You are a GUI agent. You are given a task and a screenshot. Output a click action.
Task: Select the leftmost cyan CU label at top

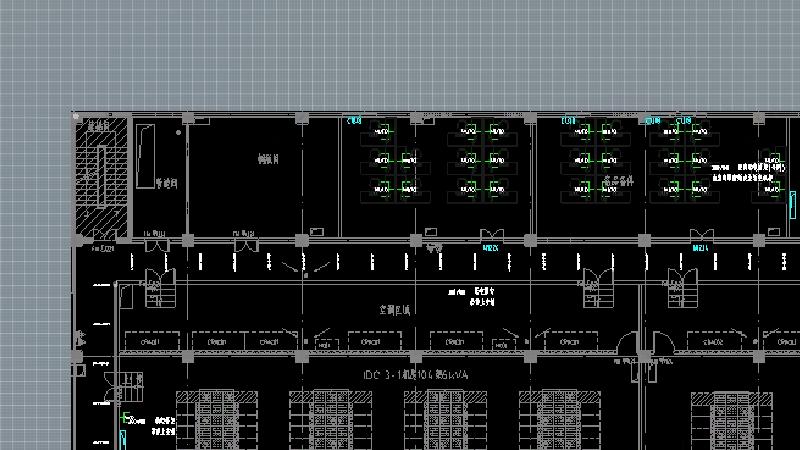pos(354,121)
